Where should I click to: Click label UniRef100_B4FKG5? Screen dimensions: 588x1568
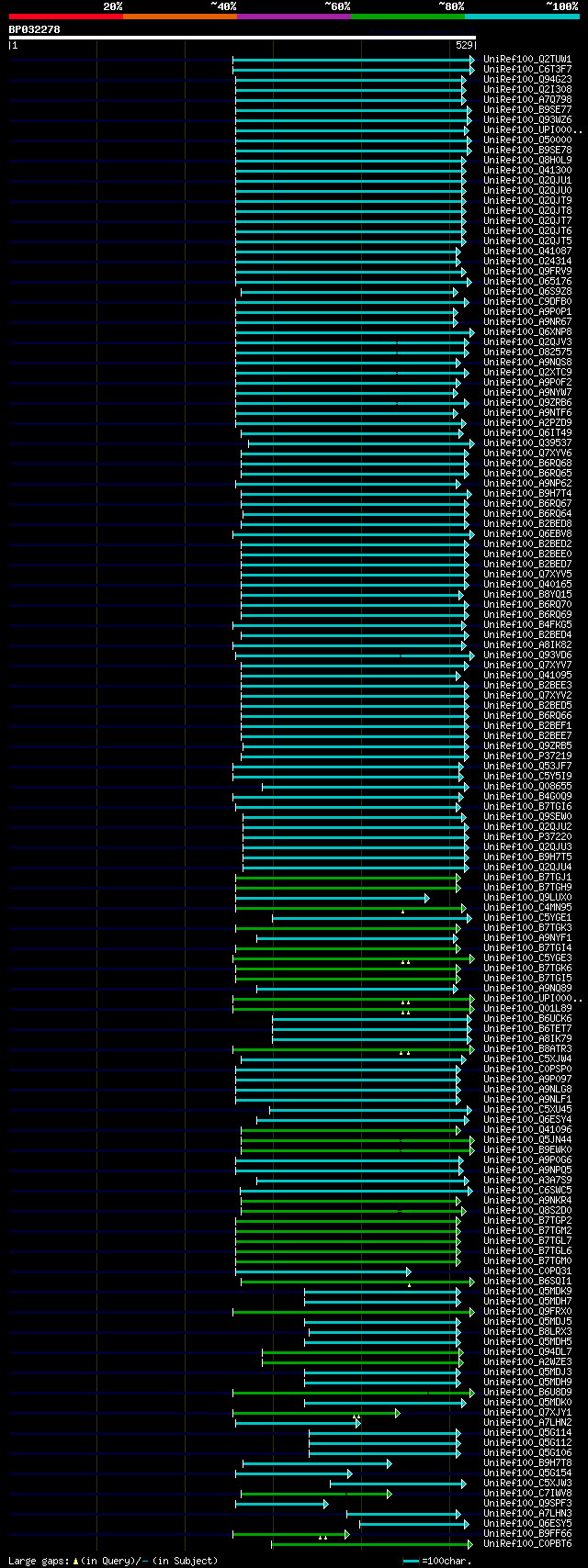click(527, 624)
